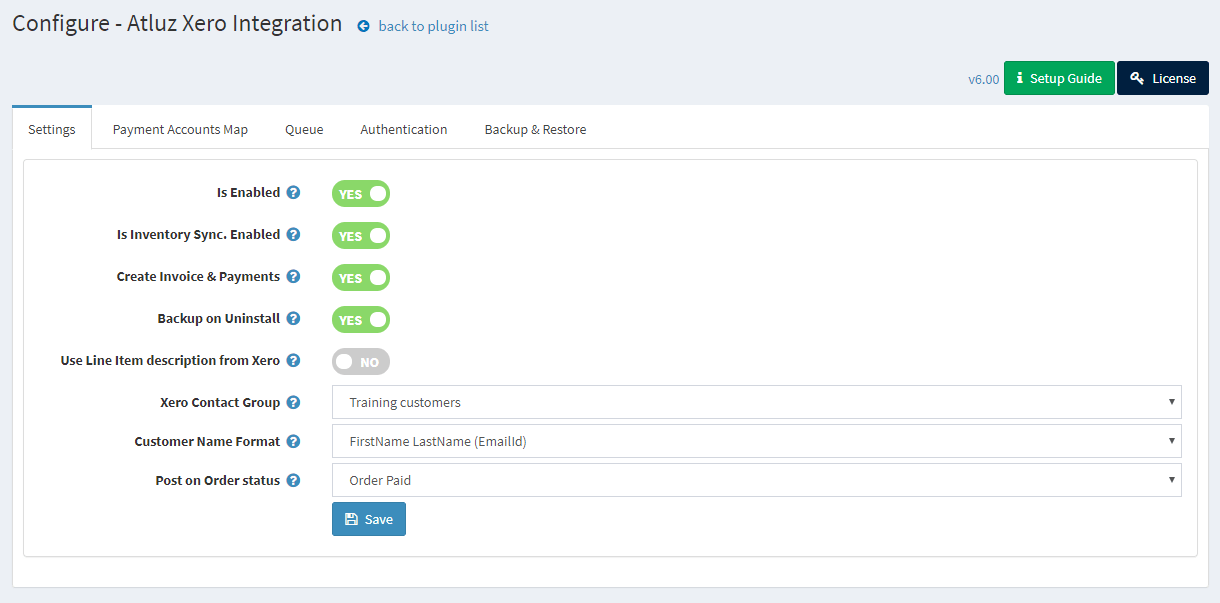Select the Settings tab
This screenshot has height=603, width=1220.
coord(52,129)
